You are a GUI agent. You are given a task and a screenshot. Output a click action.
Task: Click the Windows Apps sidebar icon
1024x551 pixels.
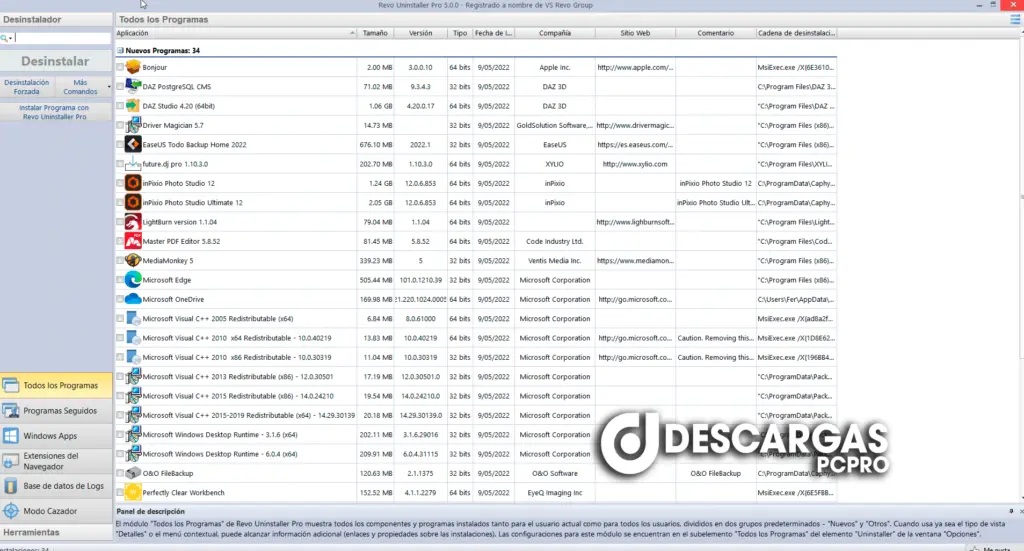tap(11, 435)
